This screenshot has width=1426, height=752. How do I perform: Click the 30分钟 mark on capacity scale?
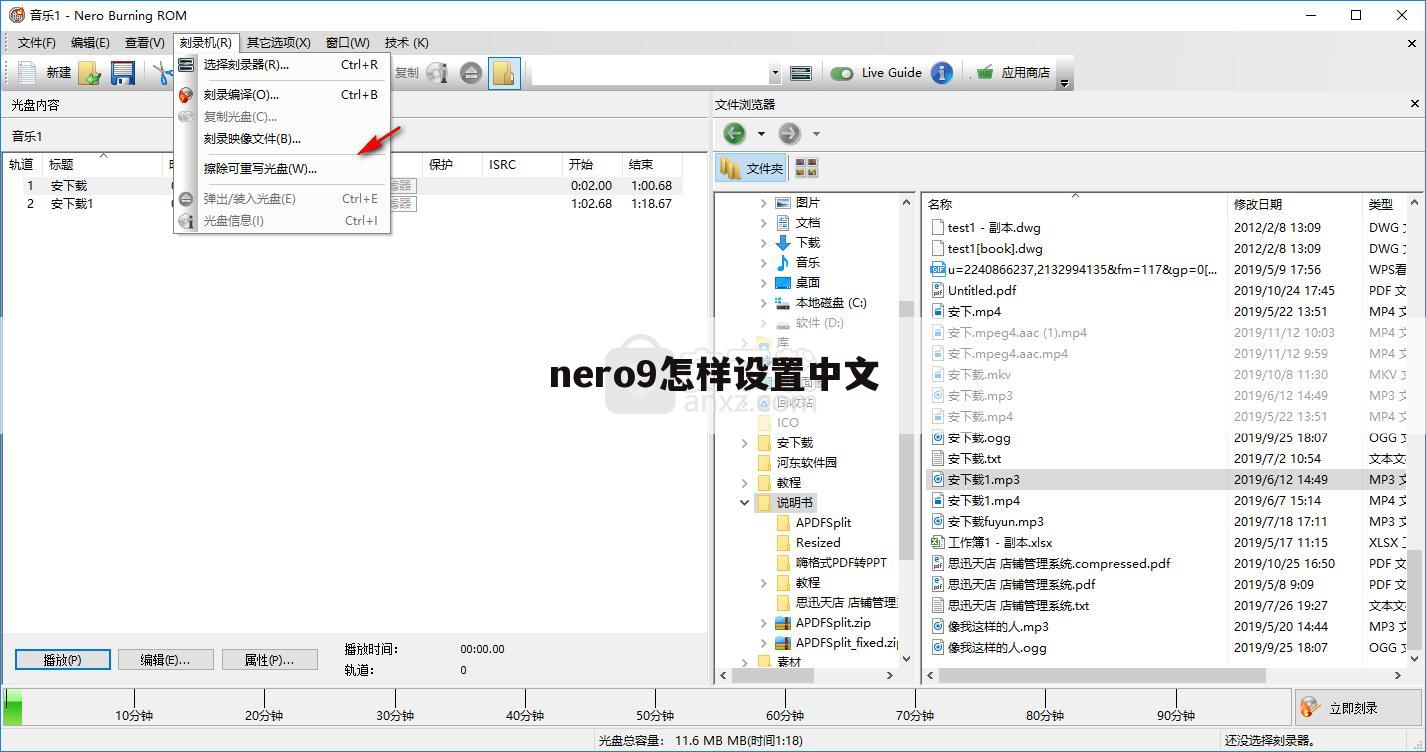pos(395,715)
